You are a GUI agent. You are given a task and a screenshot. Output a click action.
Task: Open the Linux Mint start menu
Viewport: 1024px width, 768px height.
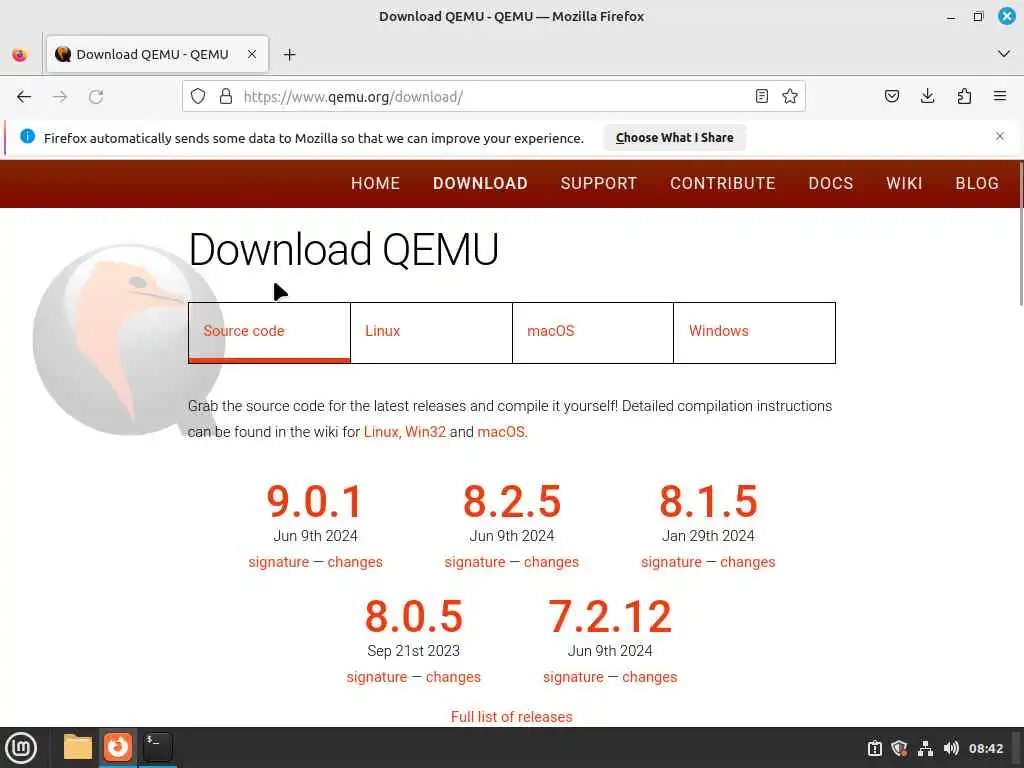click(x=22, y=748)
